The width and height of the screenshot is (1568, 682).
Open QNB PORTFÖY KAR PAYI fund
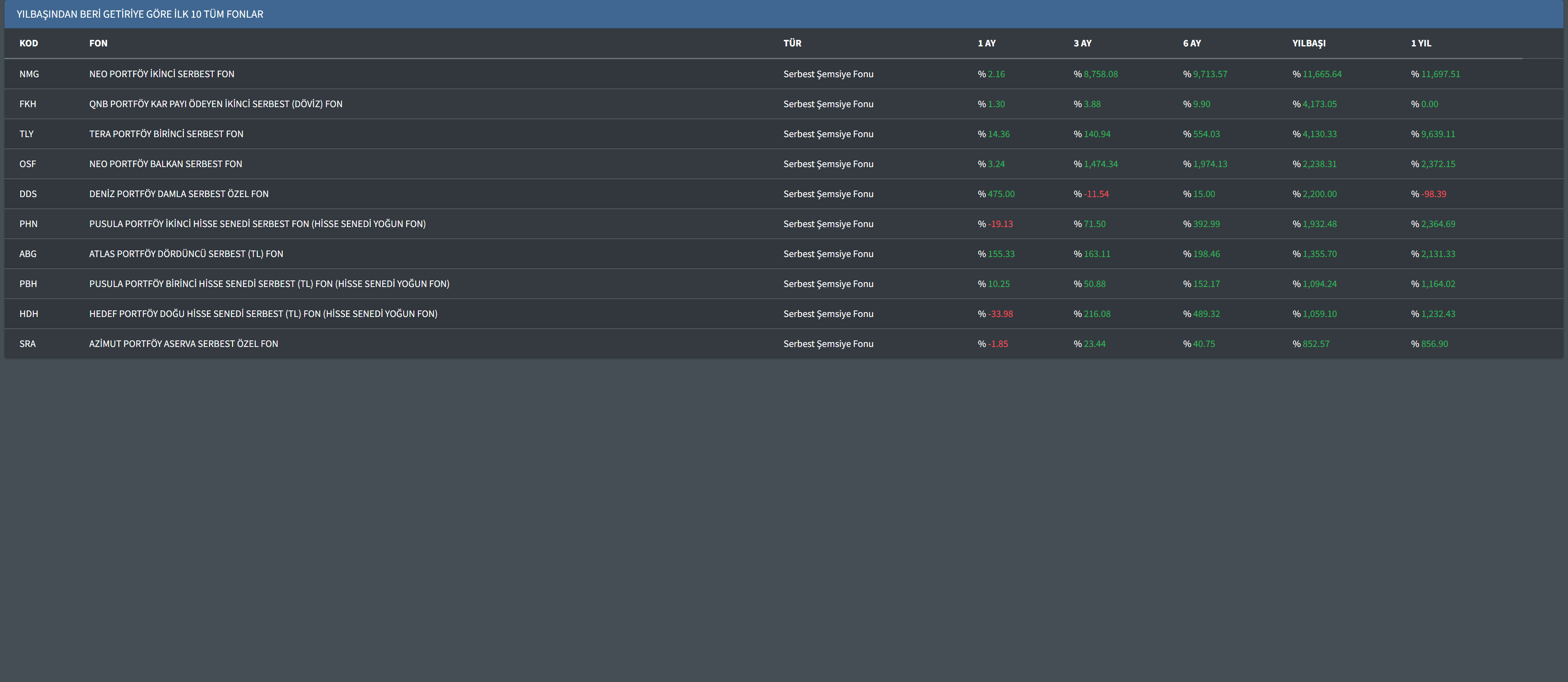point(216,104)
